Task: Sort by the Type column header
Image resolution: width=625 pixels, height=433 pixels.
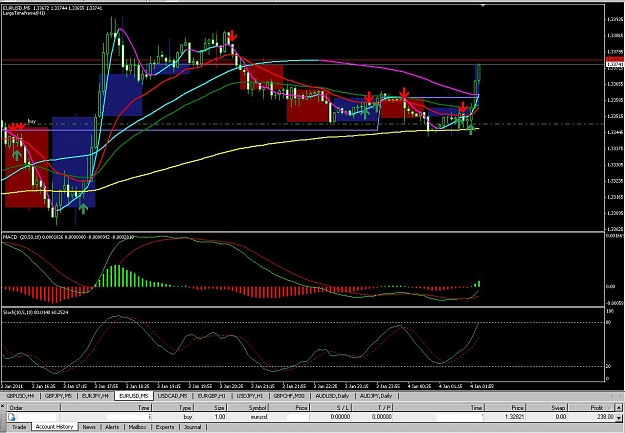Action: tap(173, 407)
